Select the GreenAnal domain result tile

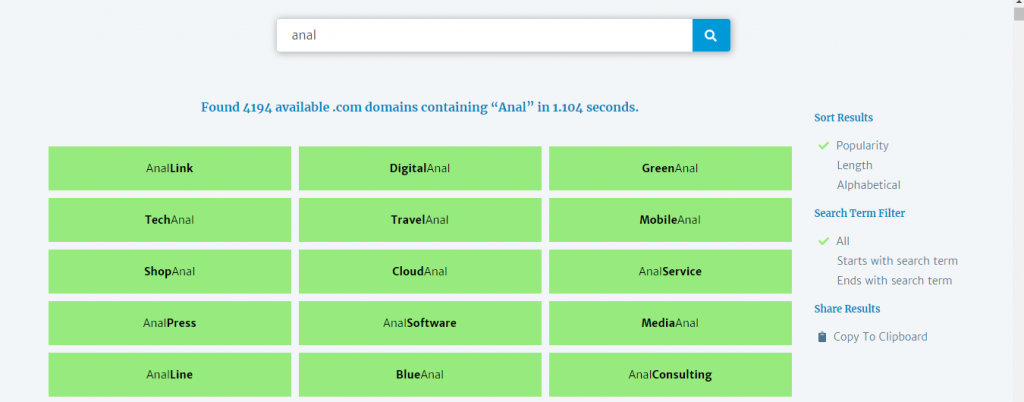[x=670, y=168]
